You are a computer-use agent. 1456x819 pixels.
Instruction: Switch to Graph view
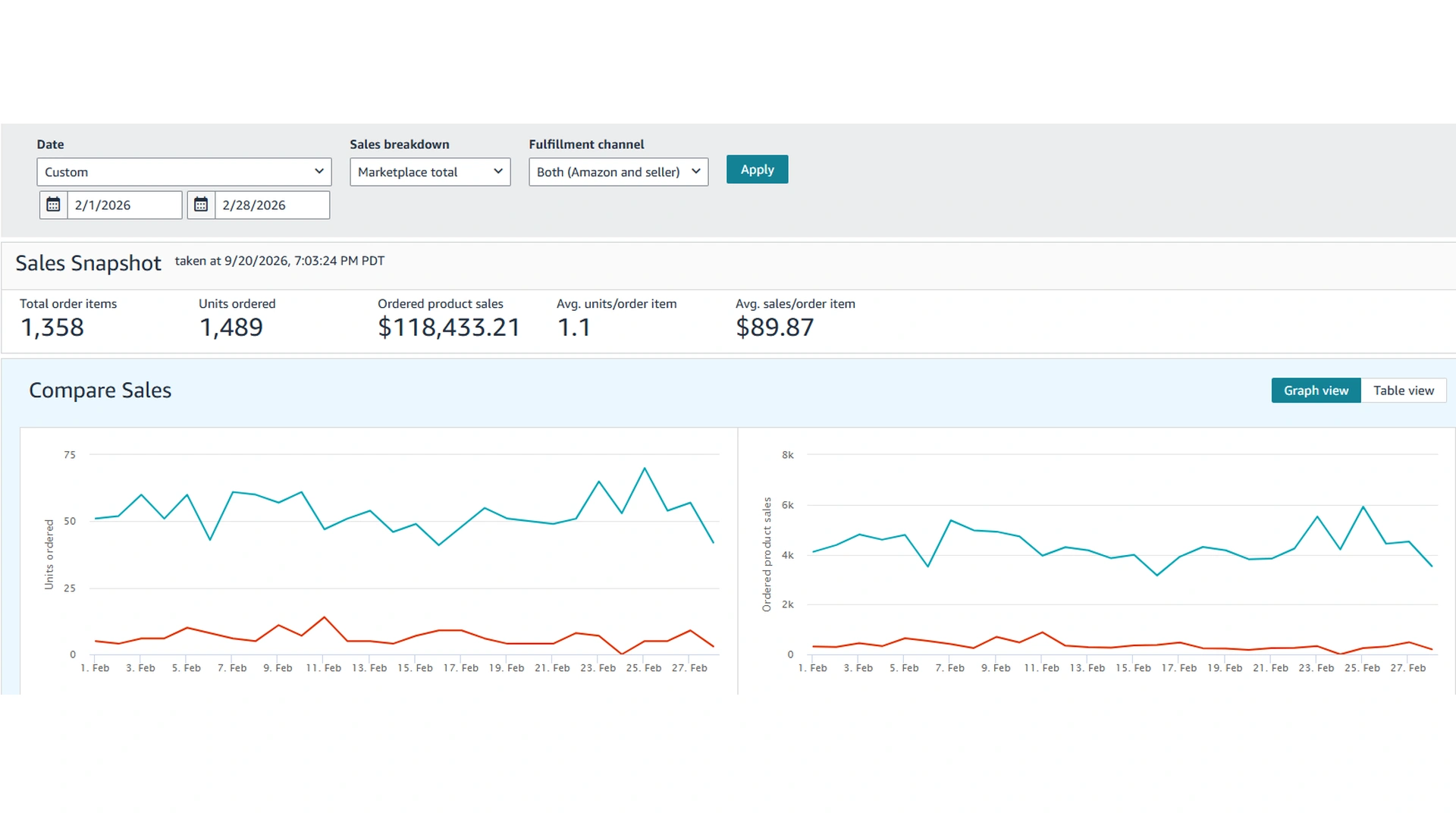pyautogui.click(x=1316, y=391)
